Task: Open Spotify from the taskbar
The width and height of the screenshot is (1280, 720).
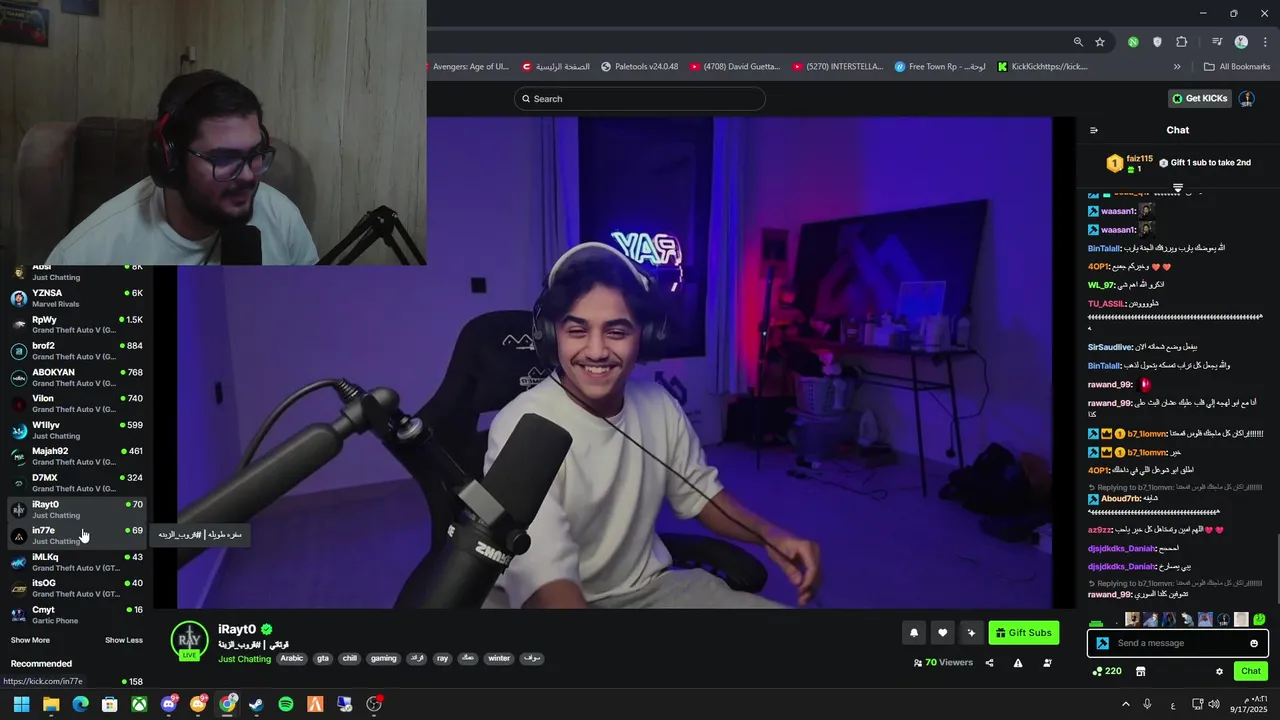Action: tap(286, 704)
